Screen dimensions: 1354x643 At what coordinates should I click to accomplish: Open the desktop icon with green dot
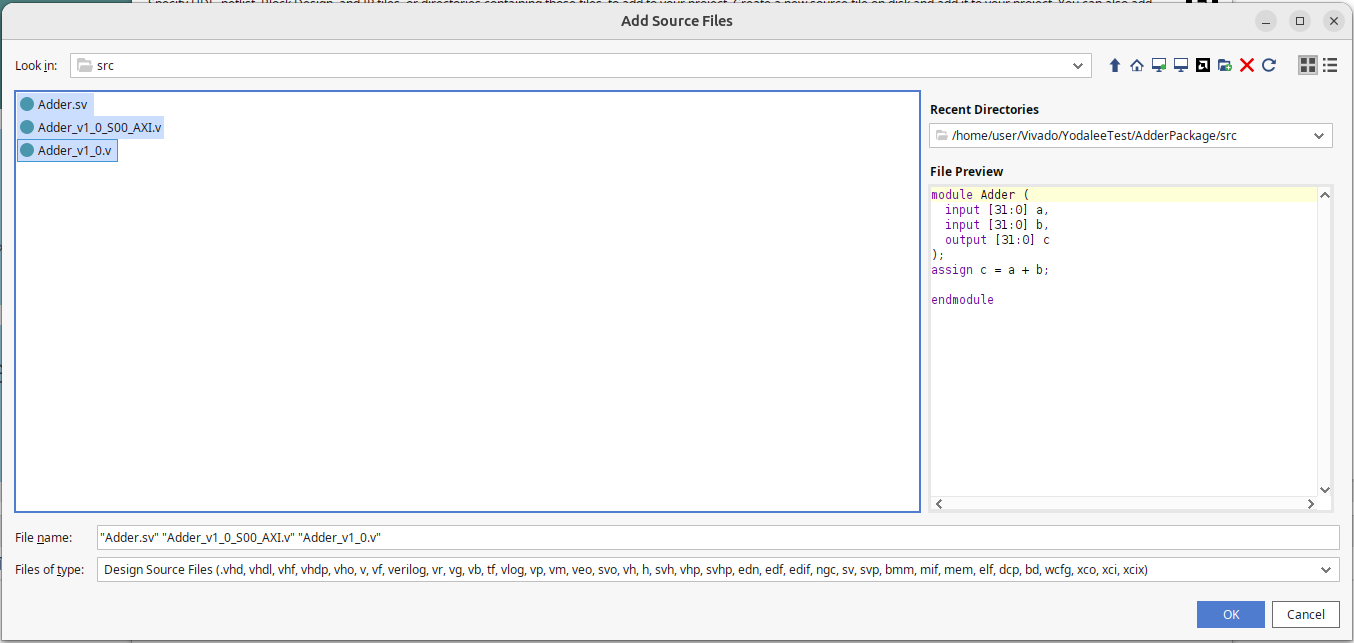tap(1159, 65)
